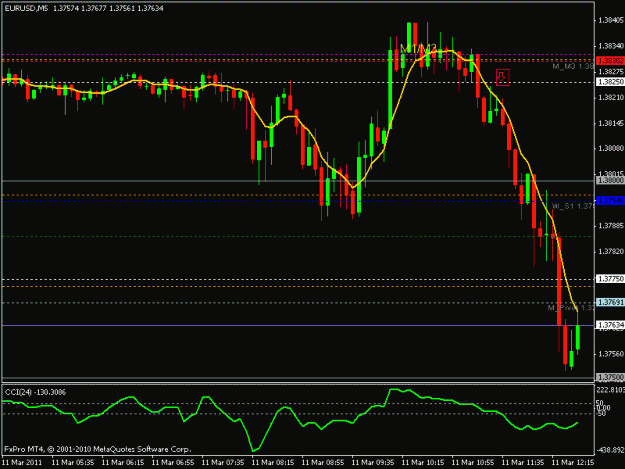Viewport: 625px width, 469px height.
Task: Click the 11 Mar 2011 date label
Action: pos(22,463)
